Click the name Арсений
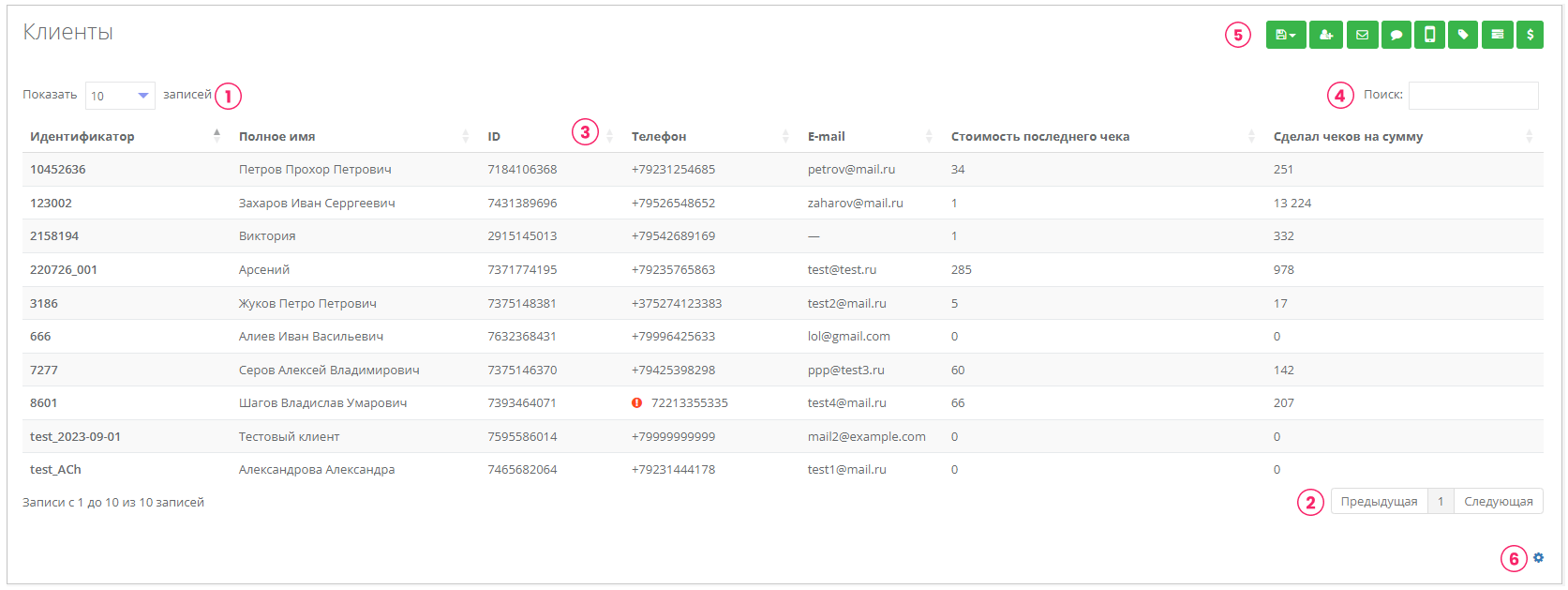The height and width of the screenshot is (590, 1568). pos(264,270)
